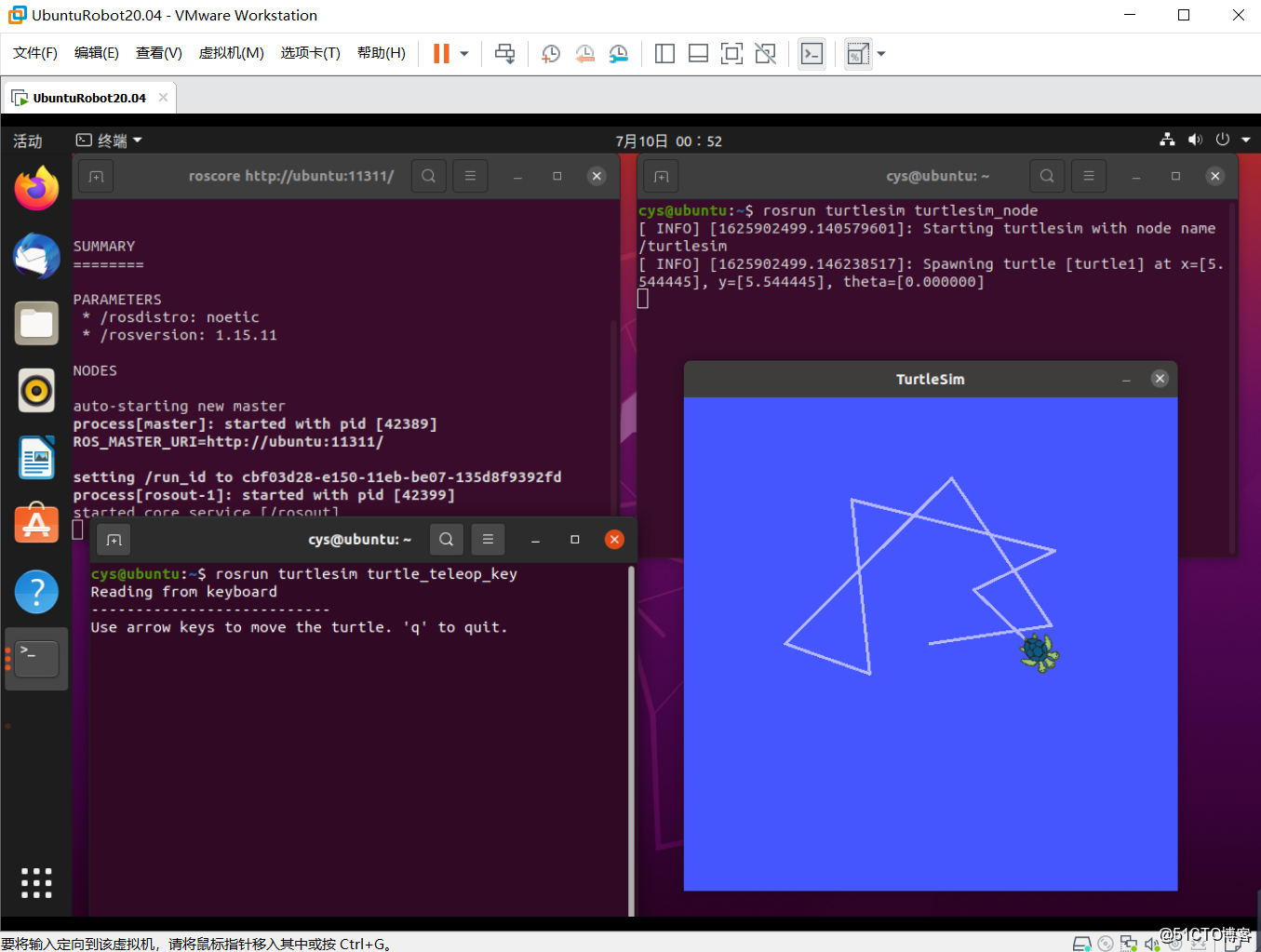
Task: Click the 活动 activities button
Action: [28, 141]
